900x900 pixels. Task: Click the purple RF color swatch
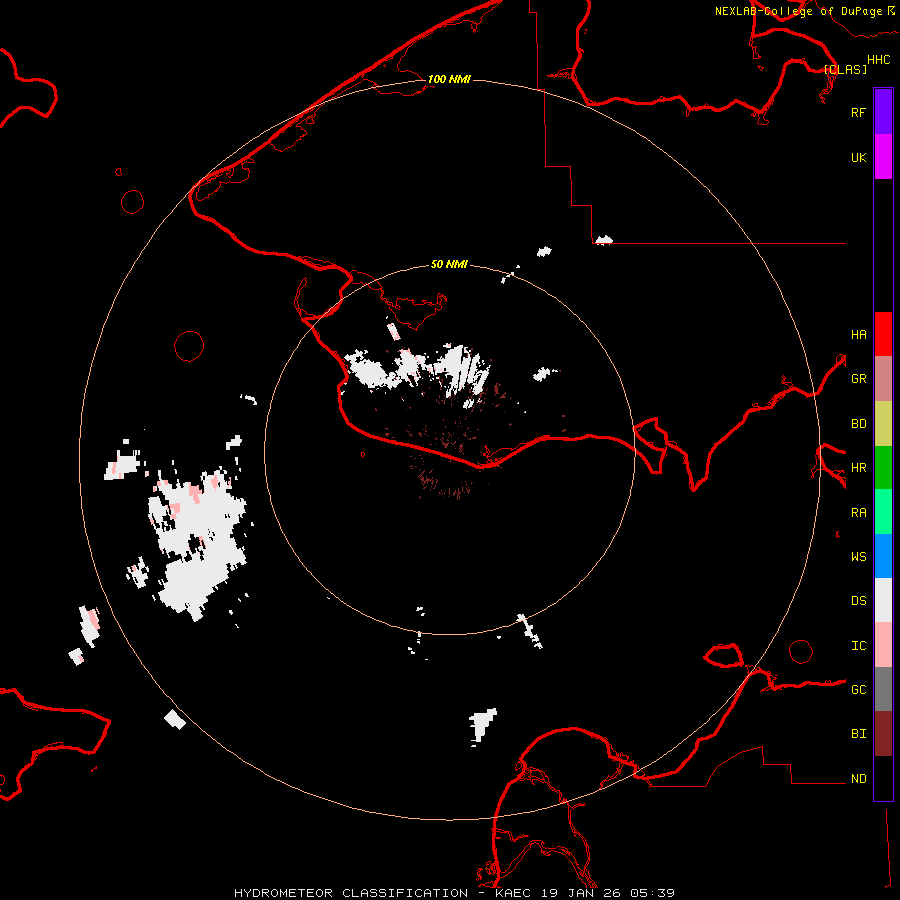pyautogui.click(x=883, y=112)
